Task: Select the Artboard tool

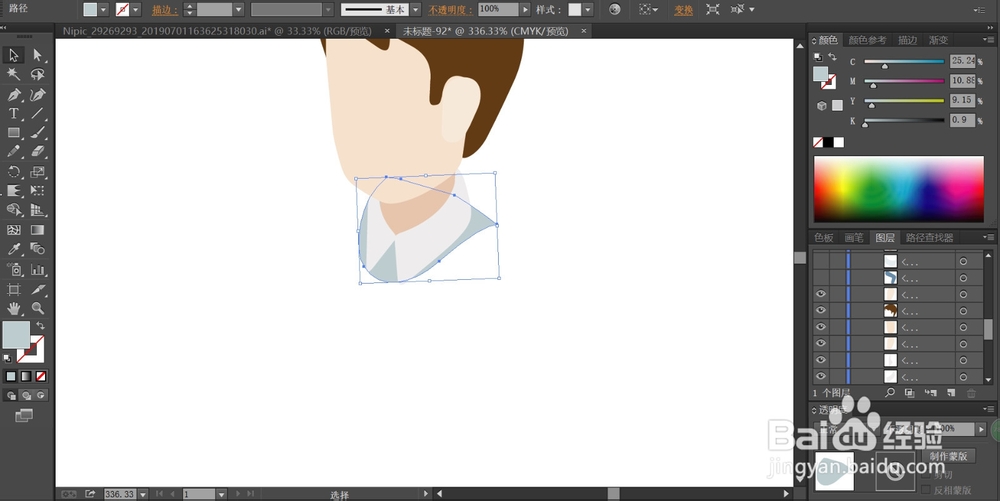Action: [x=13, y=289]
